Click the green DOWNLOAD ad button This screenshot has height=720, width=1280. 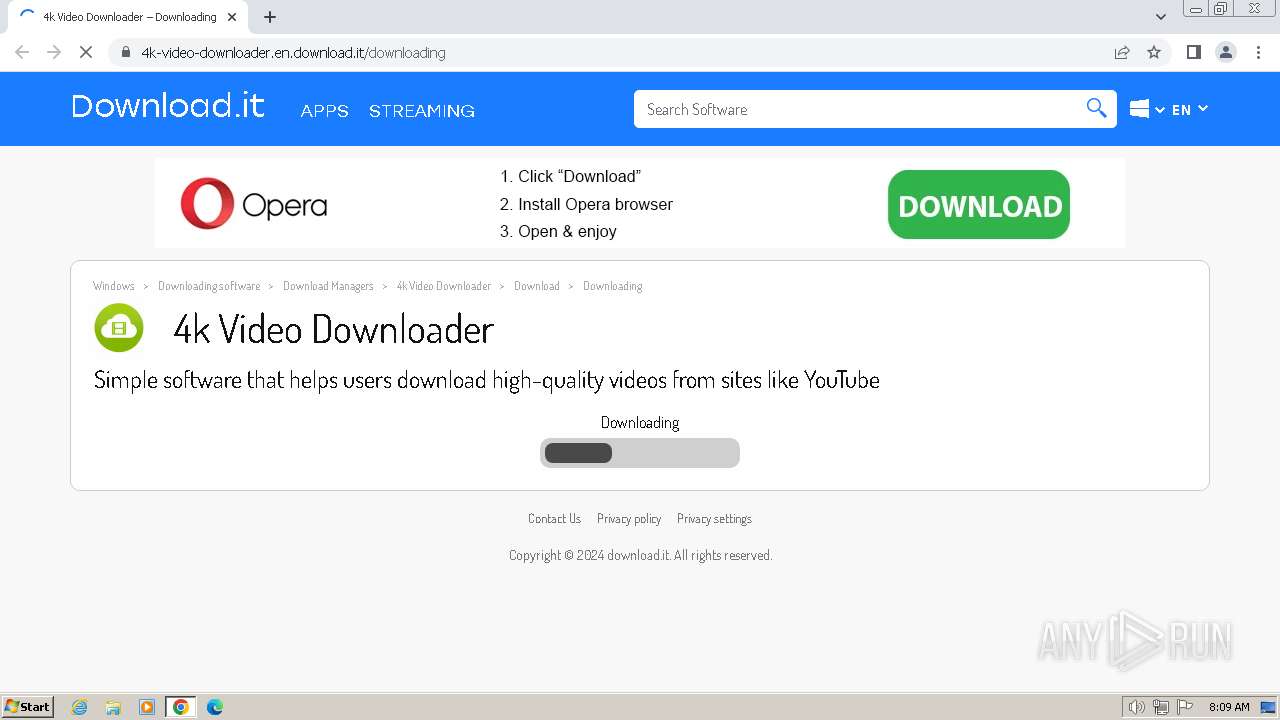pyautogui.click(x=979, y=205)
